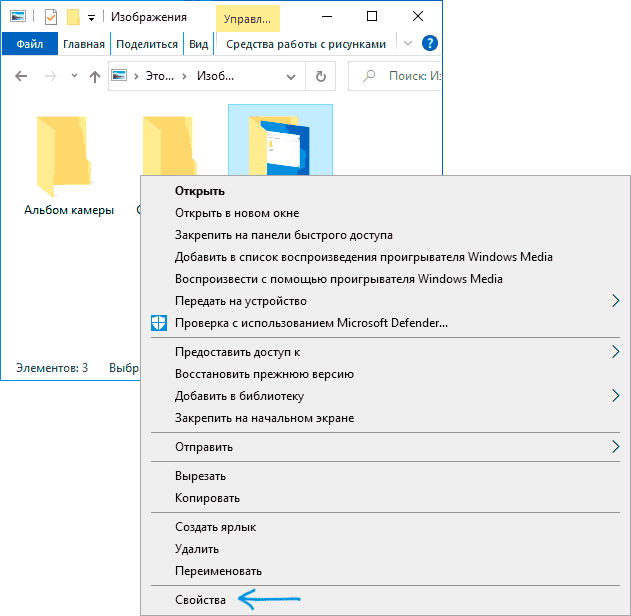Click the Изоб... breadcrumb segment
Image resolution: width=631 pixels, height=616 pixels.
coord(215,76)
